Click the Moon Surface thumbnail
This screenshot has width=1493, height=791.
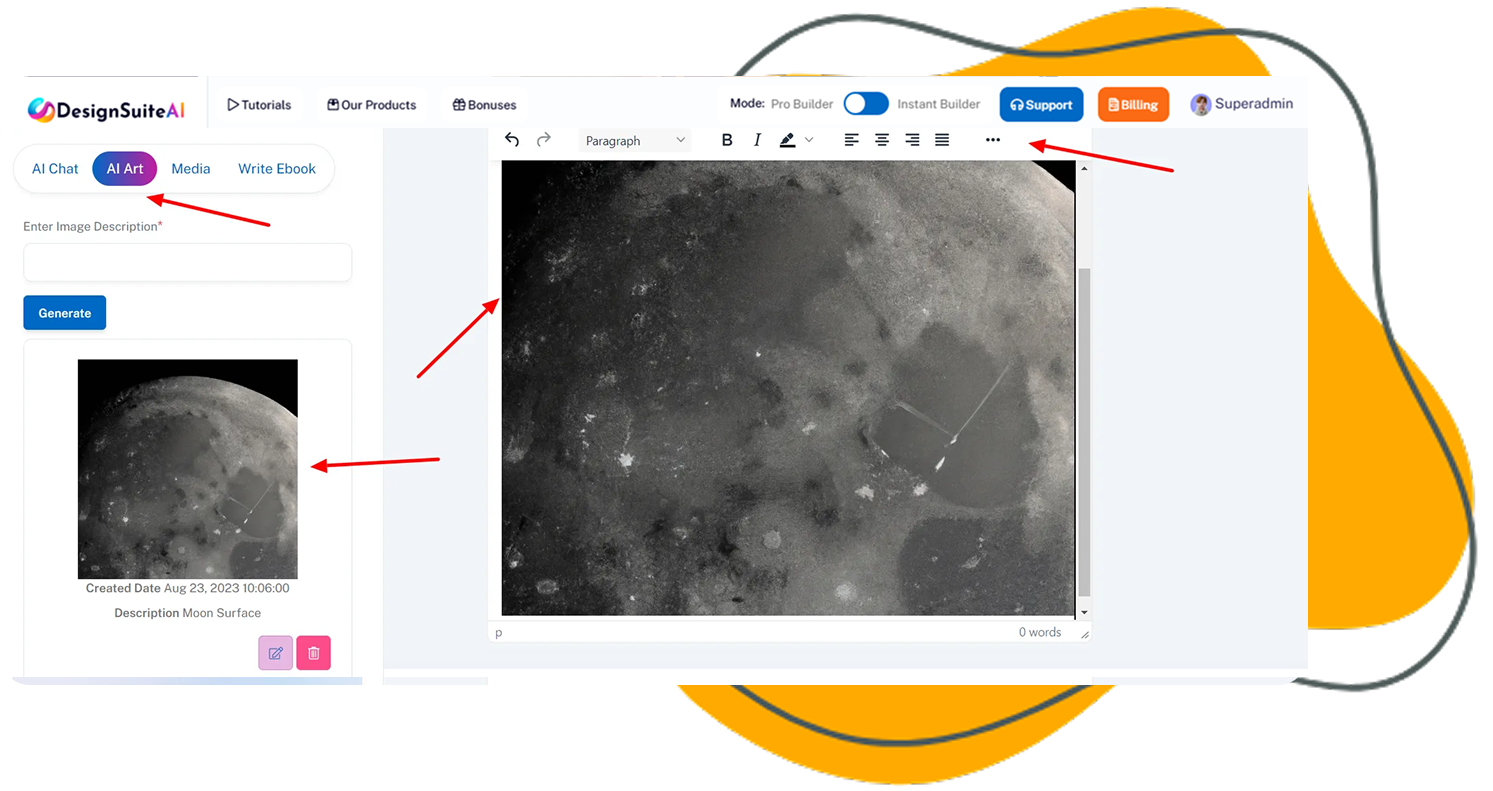[x=188, y=469]
